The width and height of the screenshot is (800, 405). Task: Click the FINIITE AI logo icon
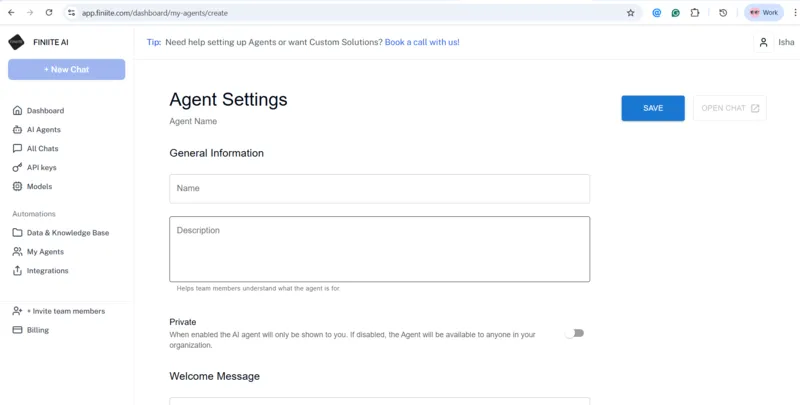coord(16,42)
